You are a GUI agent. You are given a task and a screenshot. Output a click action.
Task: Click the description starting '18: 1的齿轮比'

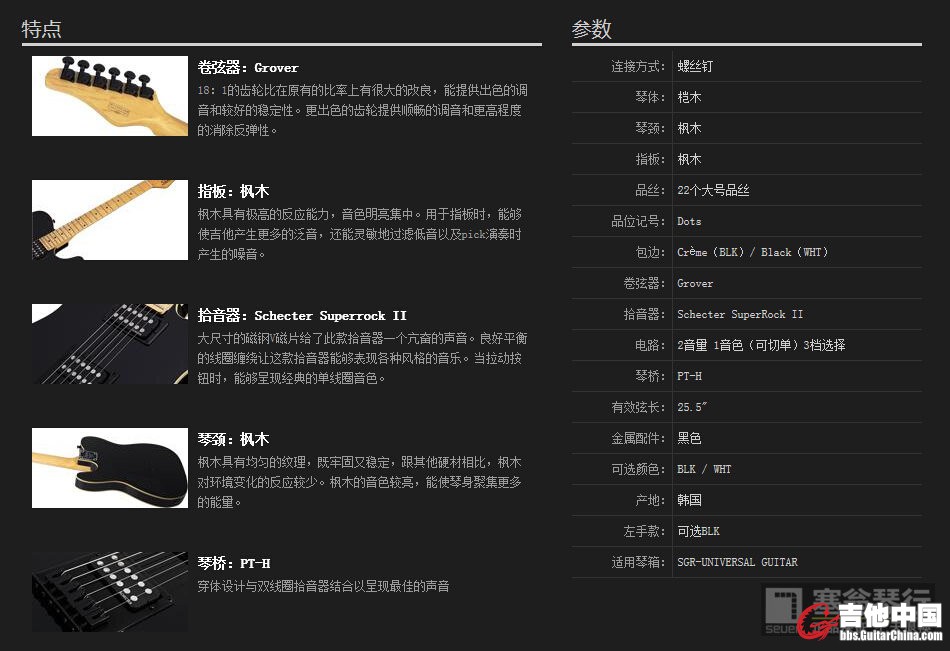[362, 110]
